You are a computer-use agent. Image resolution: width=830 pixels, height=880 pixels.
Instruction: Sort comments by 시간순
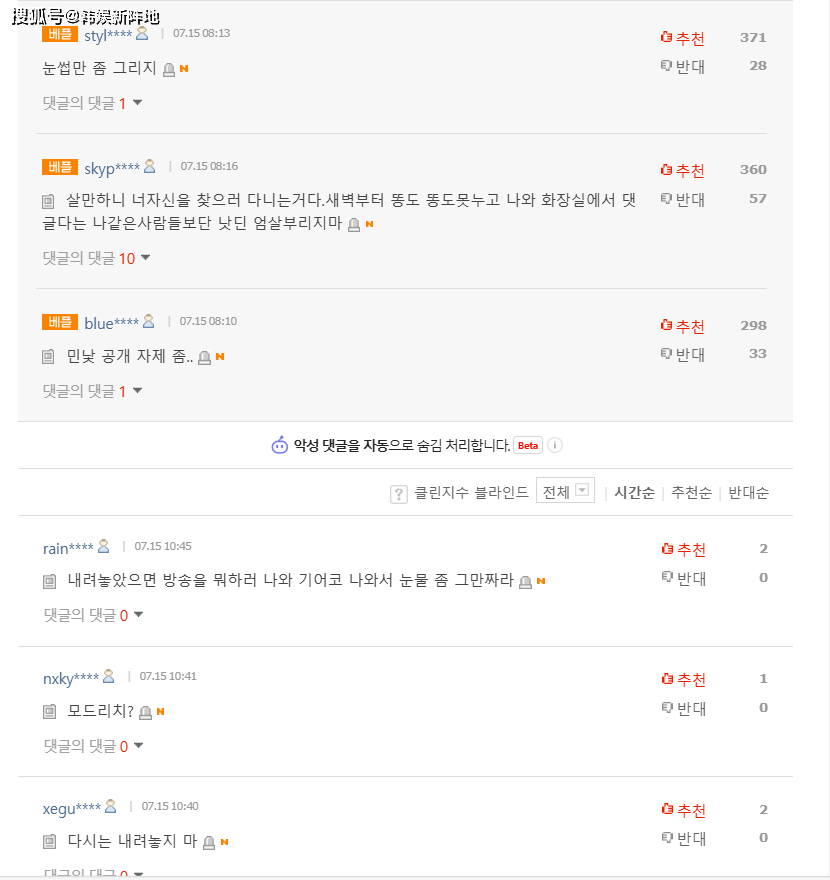pyautogui.click(x=634, y=493)
